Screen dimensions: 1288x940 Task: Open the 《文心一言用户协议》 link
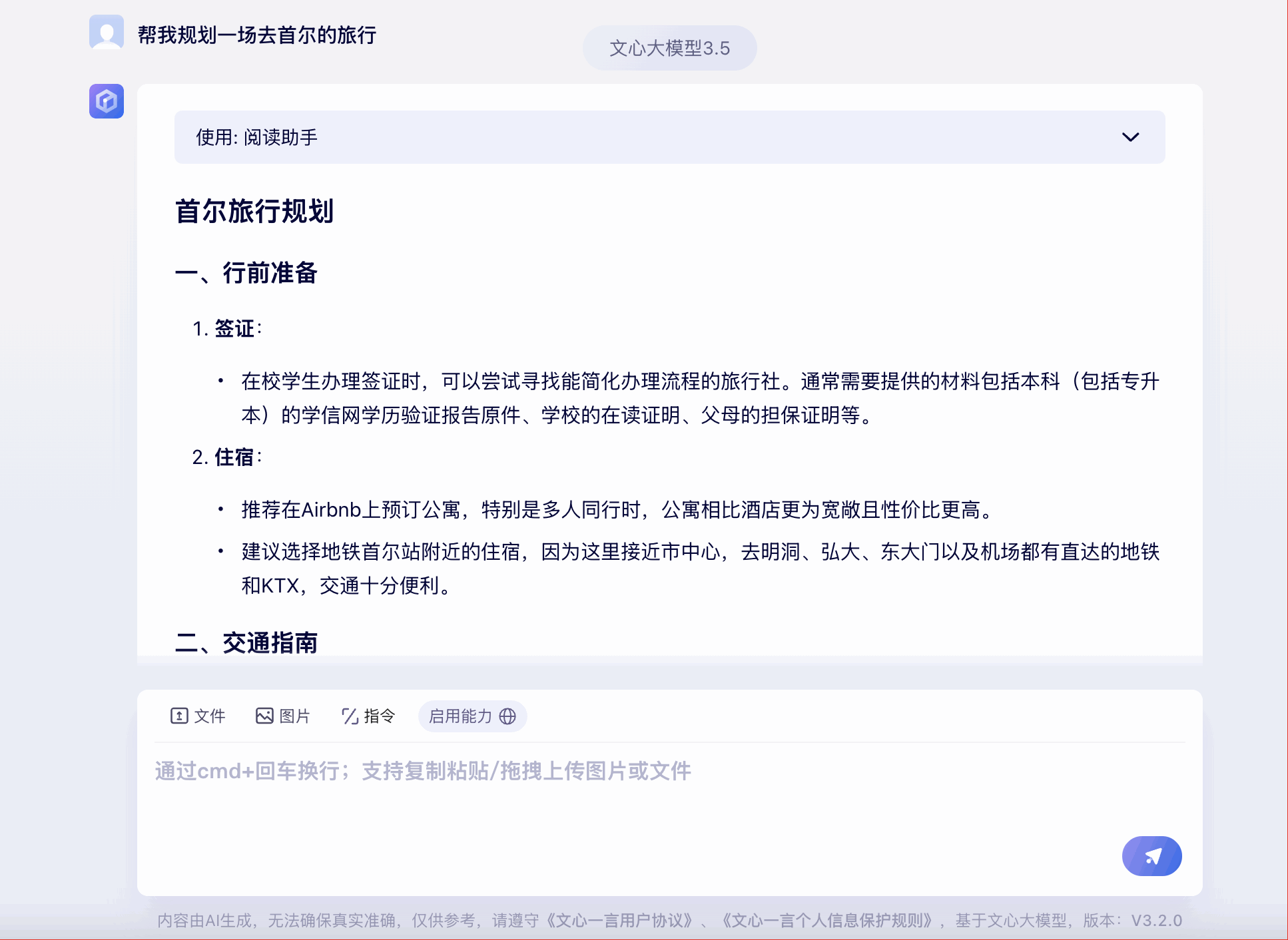point(619,921)
